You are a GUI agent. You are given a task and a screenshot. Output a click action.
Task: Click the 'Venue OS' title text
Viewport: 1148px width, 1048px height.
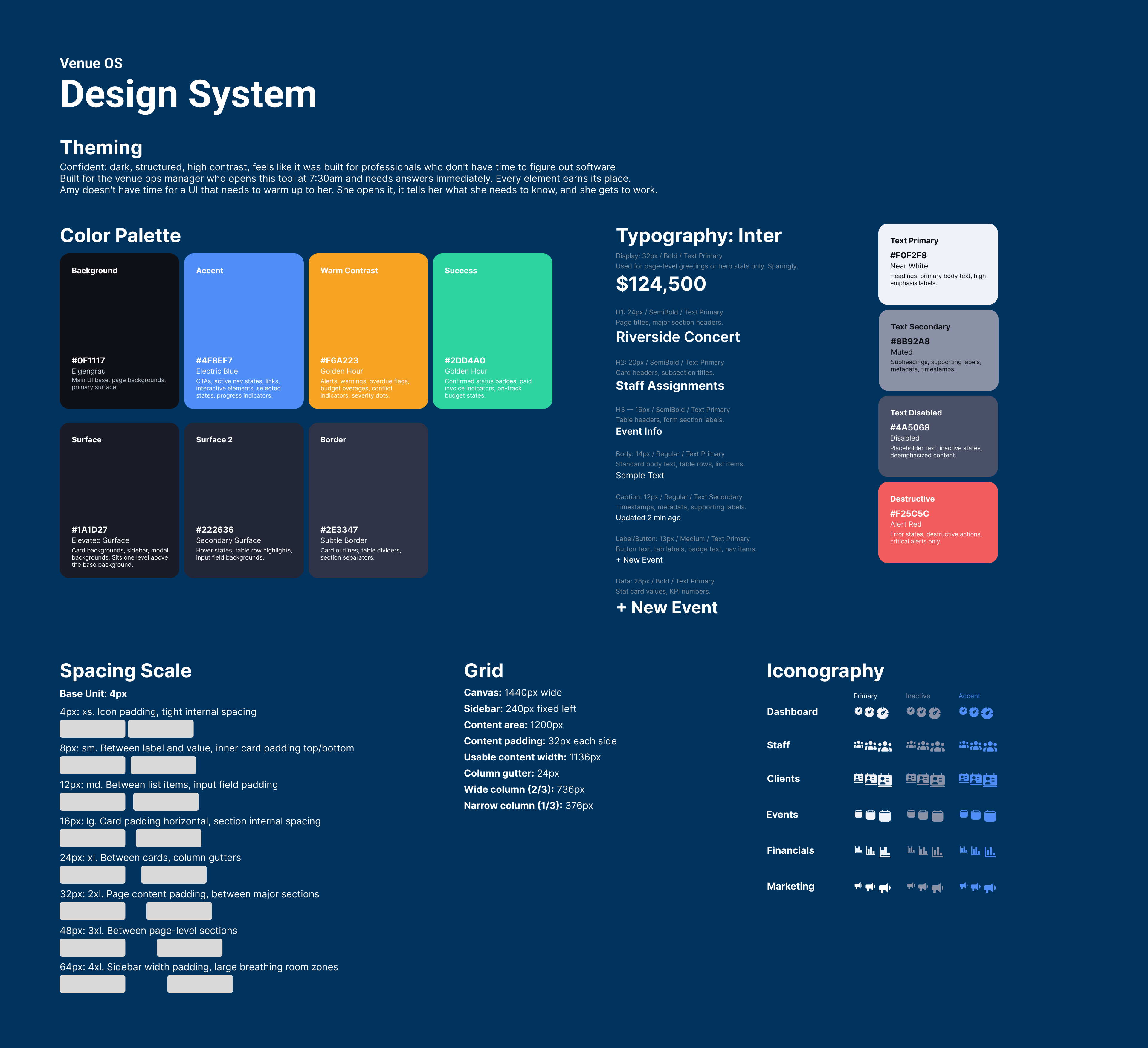click(x=91, y=63)
